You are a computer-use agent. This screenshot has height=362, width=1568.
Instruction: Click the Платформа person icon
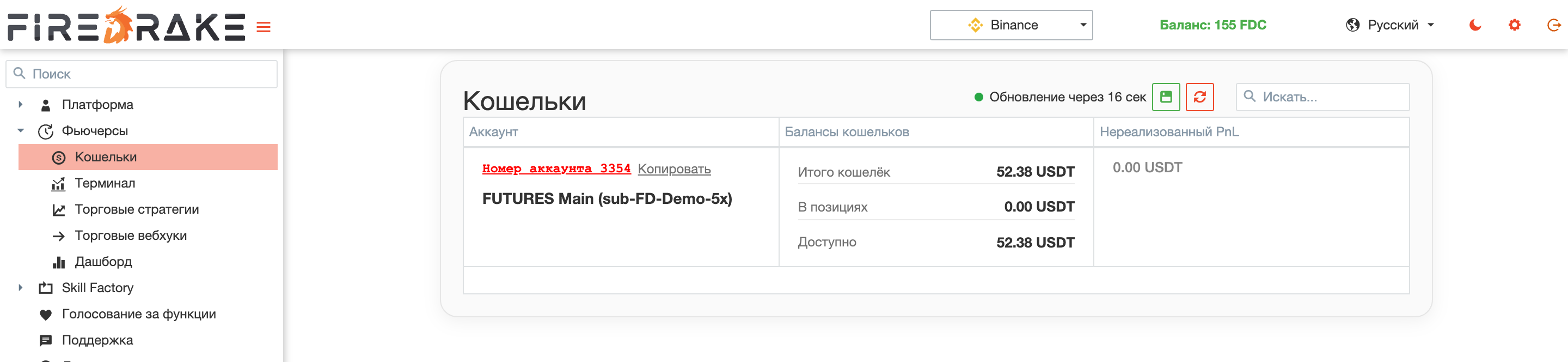46,105
